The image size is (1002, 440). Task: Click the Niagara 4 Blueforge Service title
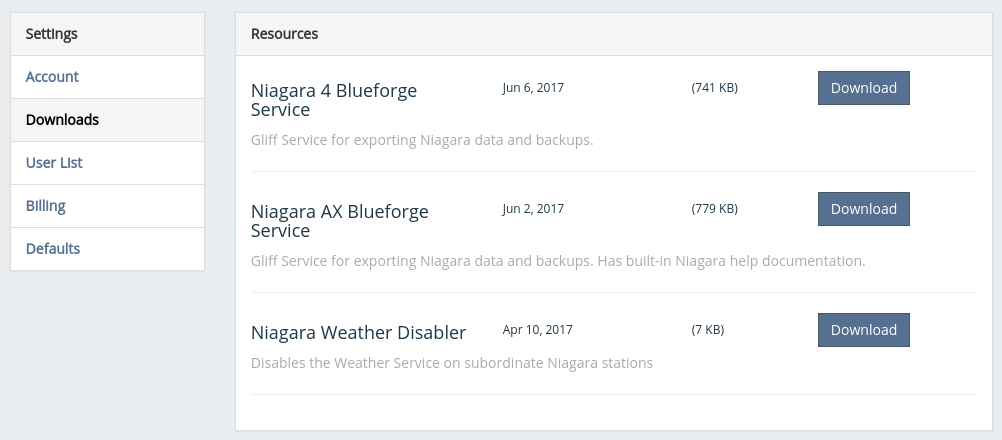pyautogui.click(x=334, y=100)
